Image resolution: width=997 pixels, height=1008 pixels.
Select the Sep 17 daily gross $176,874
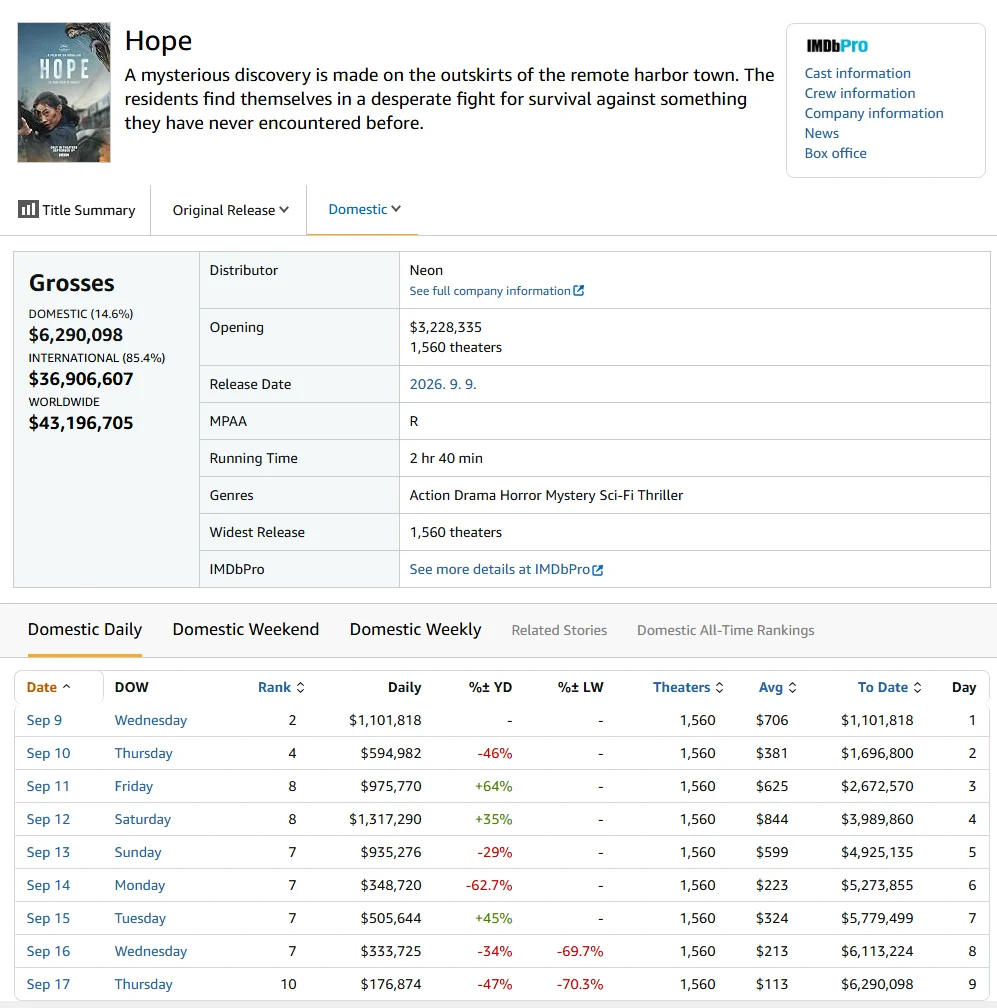click(391, 984)
